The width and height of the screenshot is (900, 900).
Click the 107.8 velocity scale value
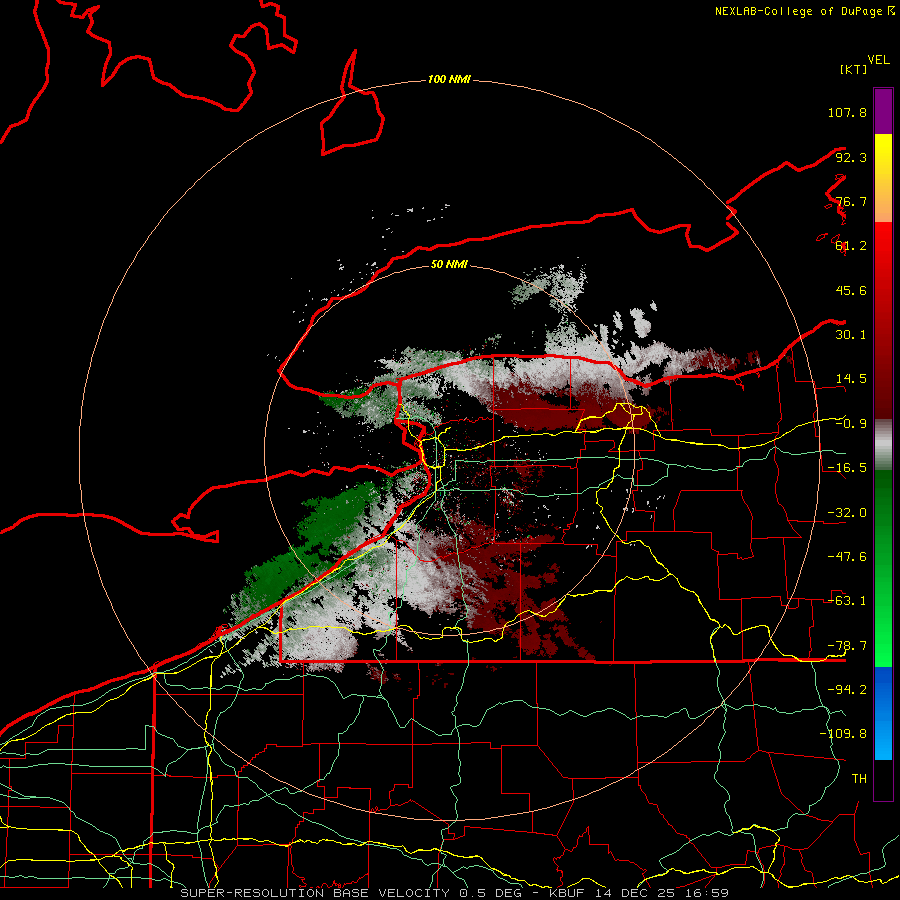pyautogui.click(x=847, y=112)
